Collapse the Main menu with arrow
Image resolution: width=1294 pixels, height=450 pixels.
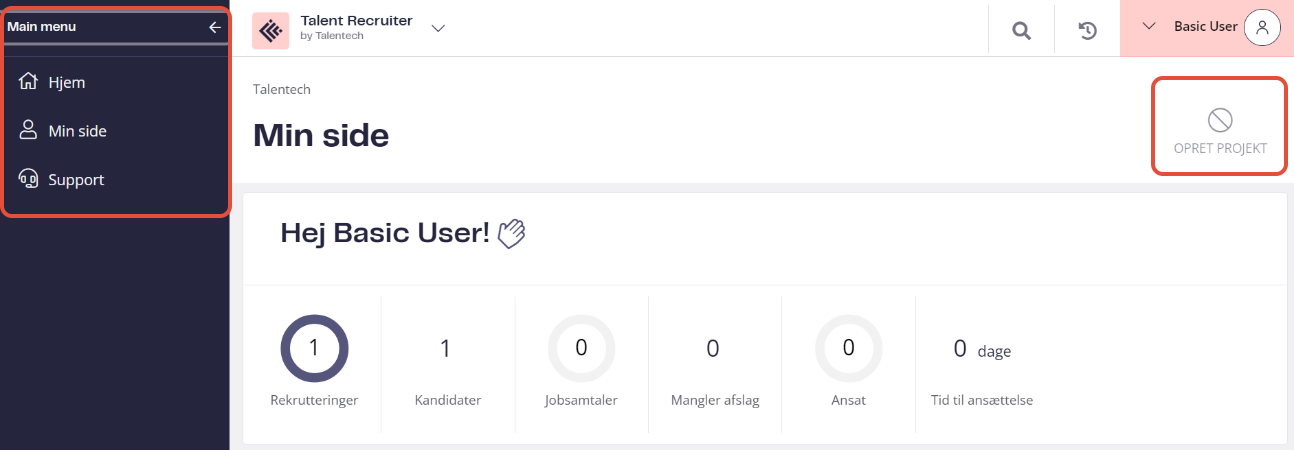[214, 27]
